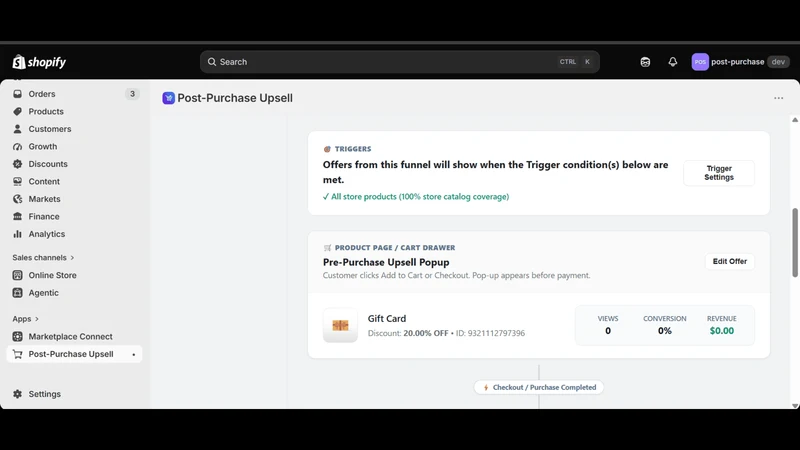The image size is (800, 450).
Task: Click the Conversion value 0%
Action: tap(664, 331)
